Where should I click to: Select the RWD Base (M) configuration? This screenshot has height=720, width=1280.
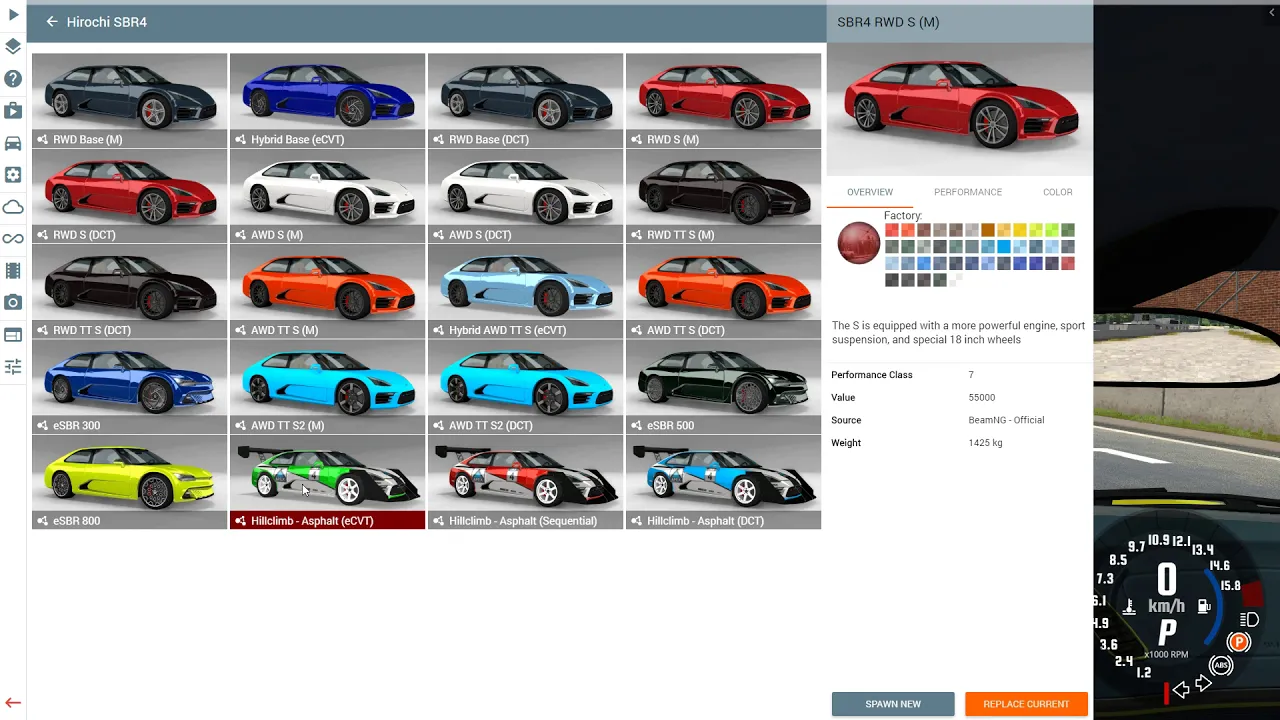point(129,100)
